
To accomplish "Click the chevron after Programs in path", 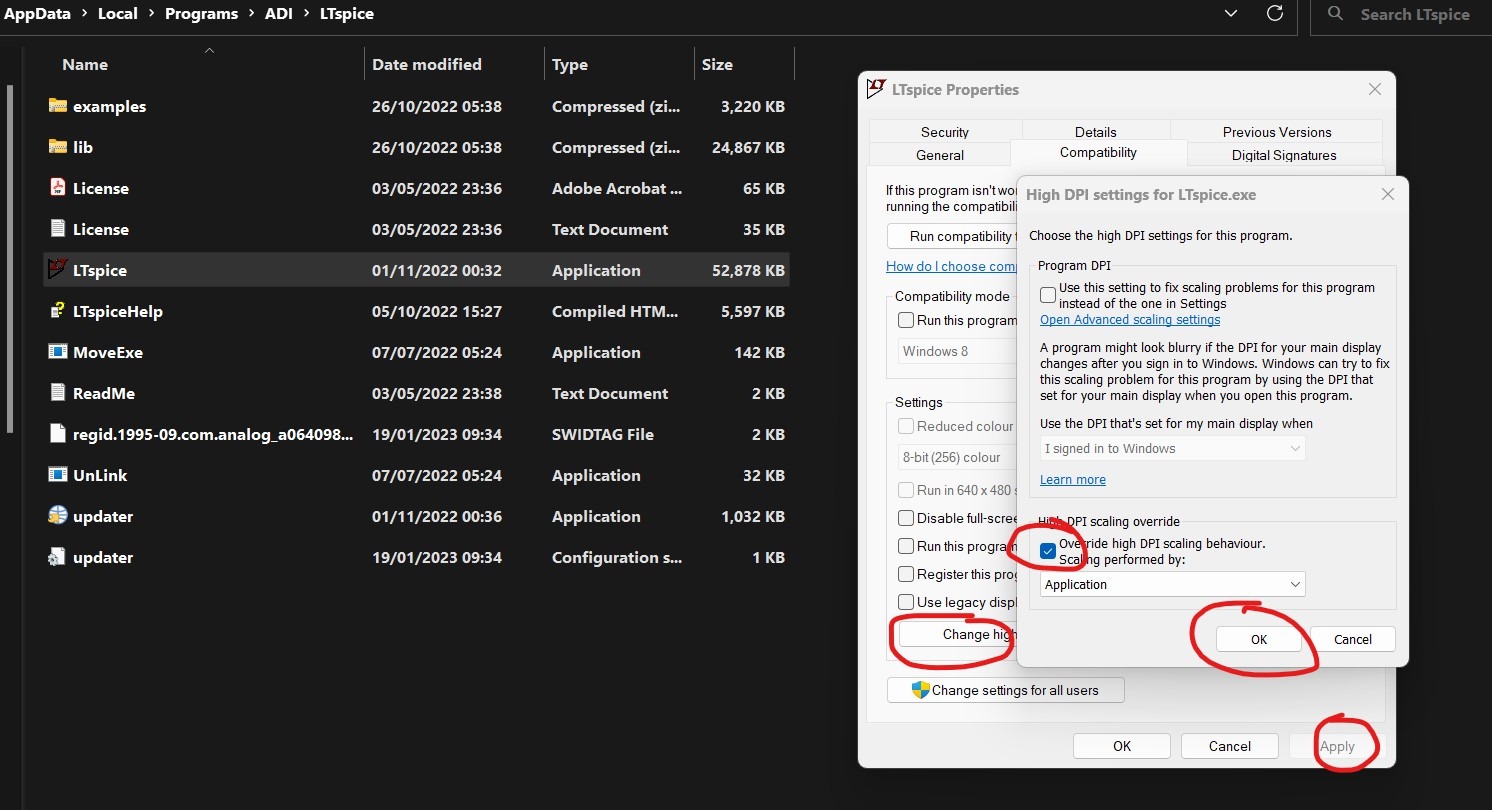I will click(251, 14).
